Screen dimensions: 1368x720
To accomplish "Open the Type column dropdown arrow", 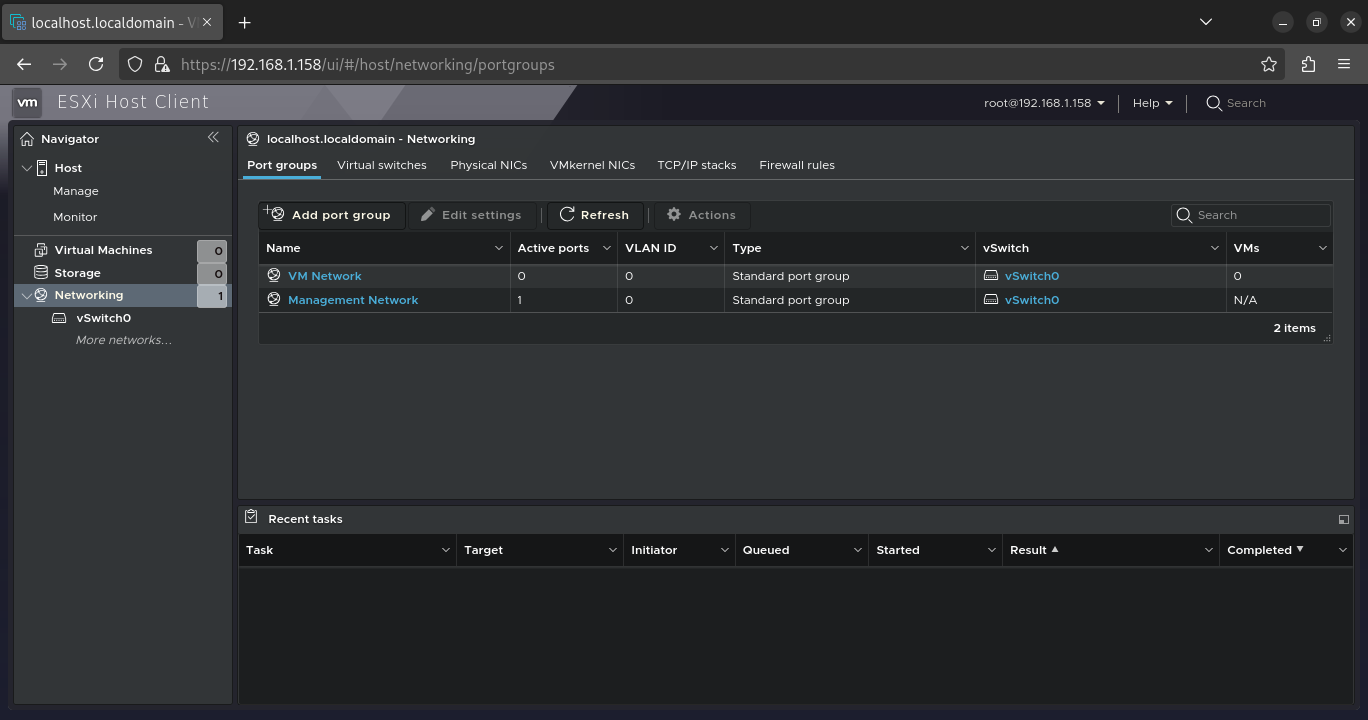I will (x=964, y=248).
